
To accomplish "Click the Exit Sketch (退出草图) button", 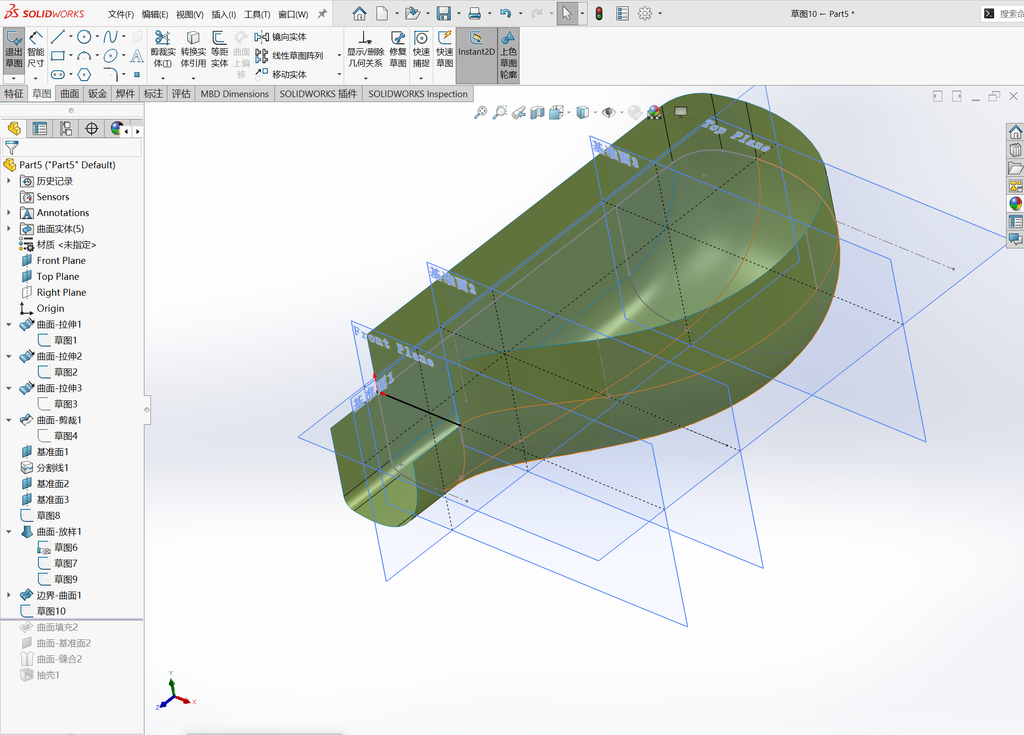I will pyautogui.click(x=14, y=50).
